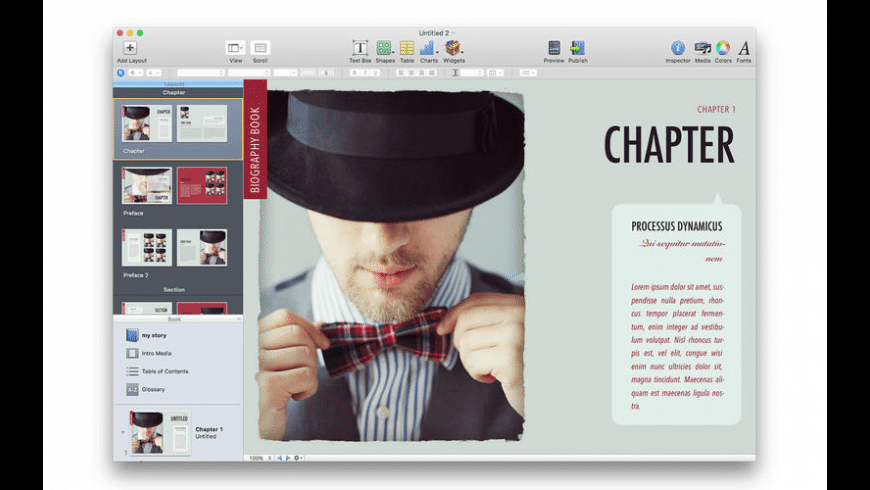
Task: Open the font family dropdown in format bar
Action: [201, 73]
